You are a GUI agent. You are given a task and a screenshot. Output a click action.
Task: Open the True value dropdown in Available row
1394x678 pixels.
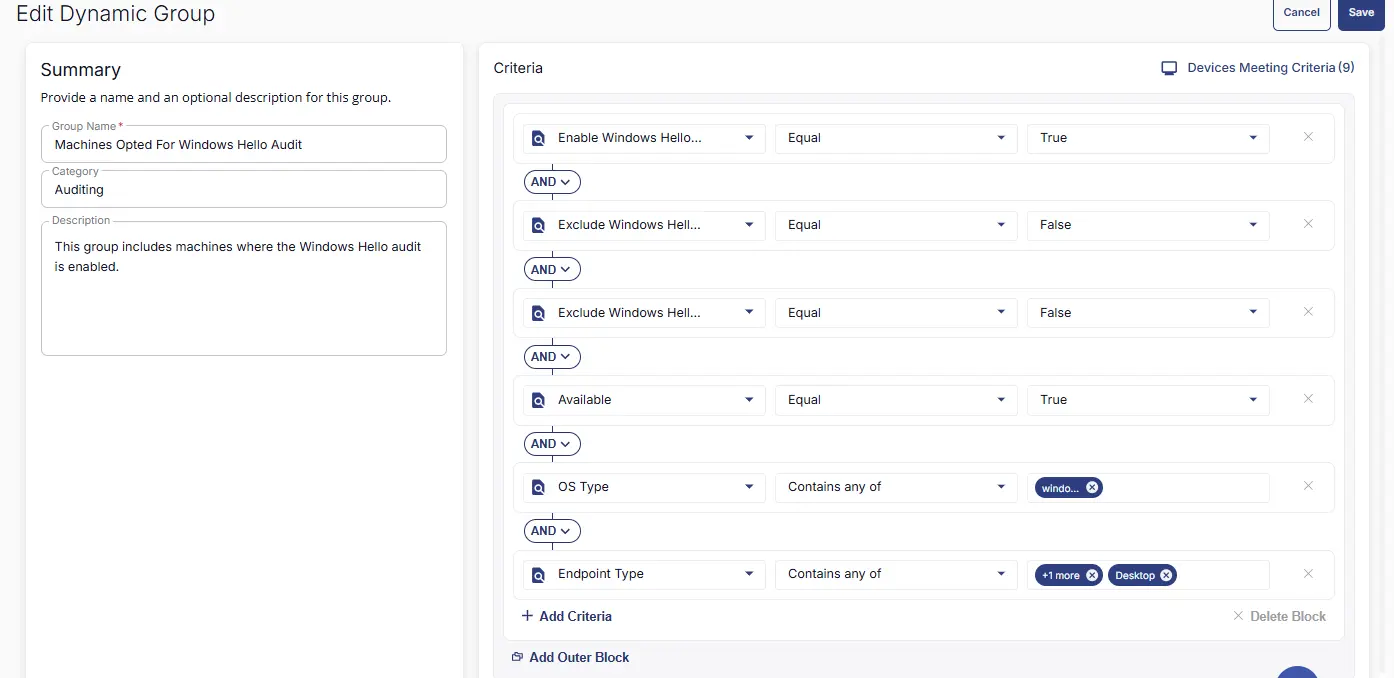coord(1253,400)
